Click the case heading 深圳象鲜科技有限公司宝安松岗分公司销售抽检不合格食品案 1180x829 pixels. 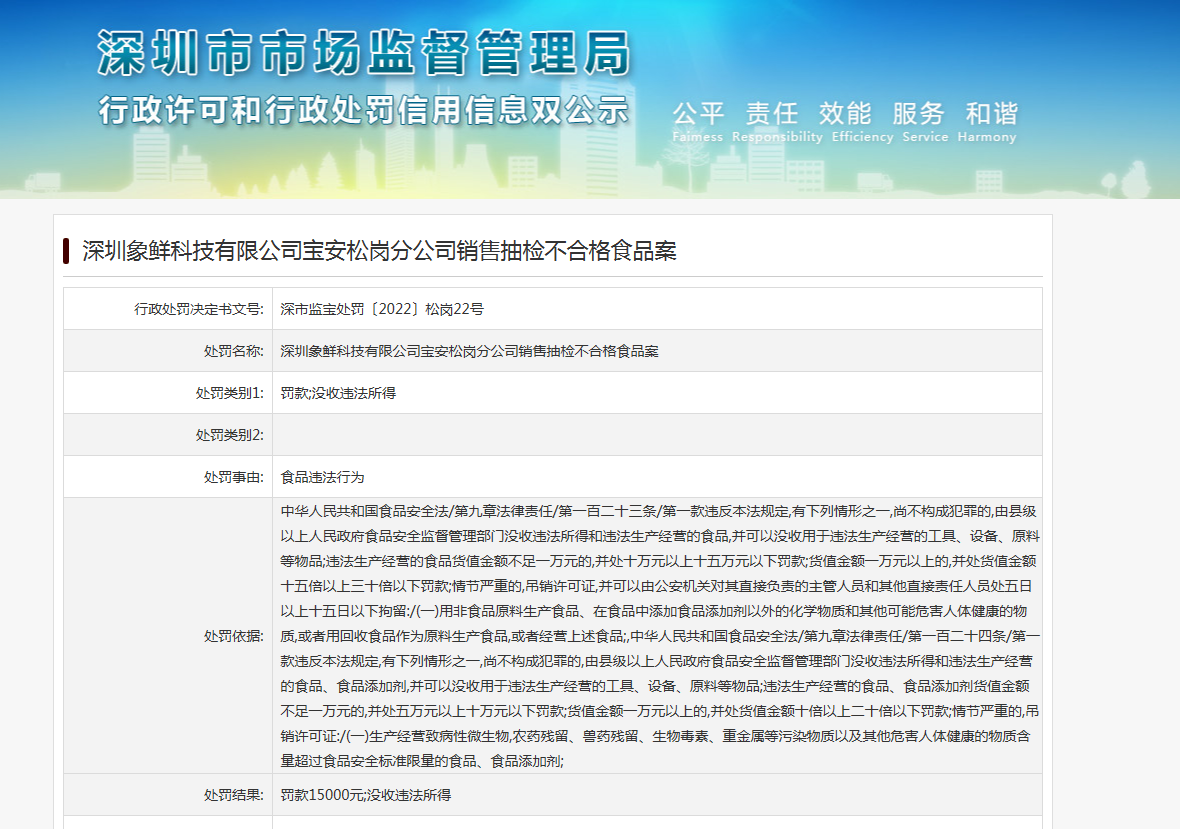point(379,251)
